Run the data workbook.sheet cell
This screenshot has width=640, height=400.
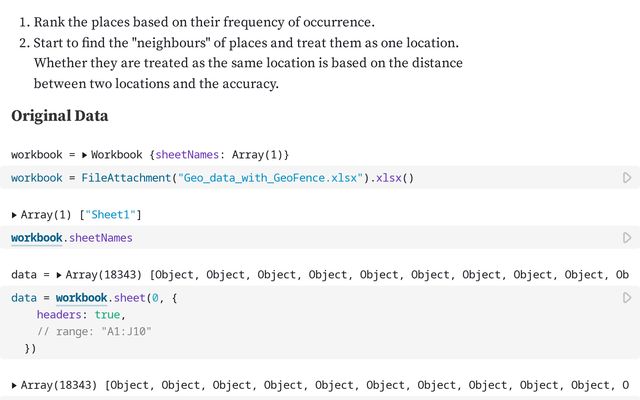tap(627, 298)
